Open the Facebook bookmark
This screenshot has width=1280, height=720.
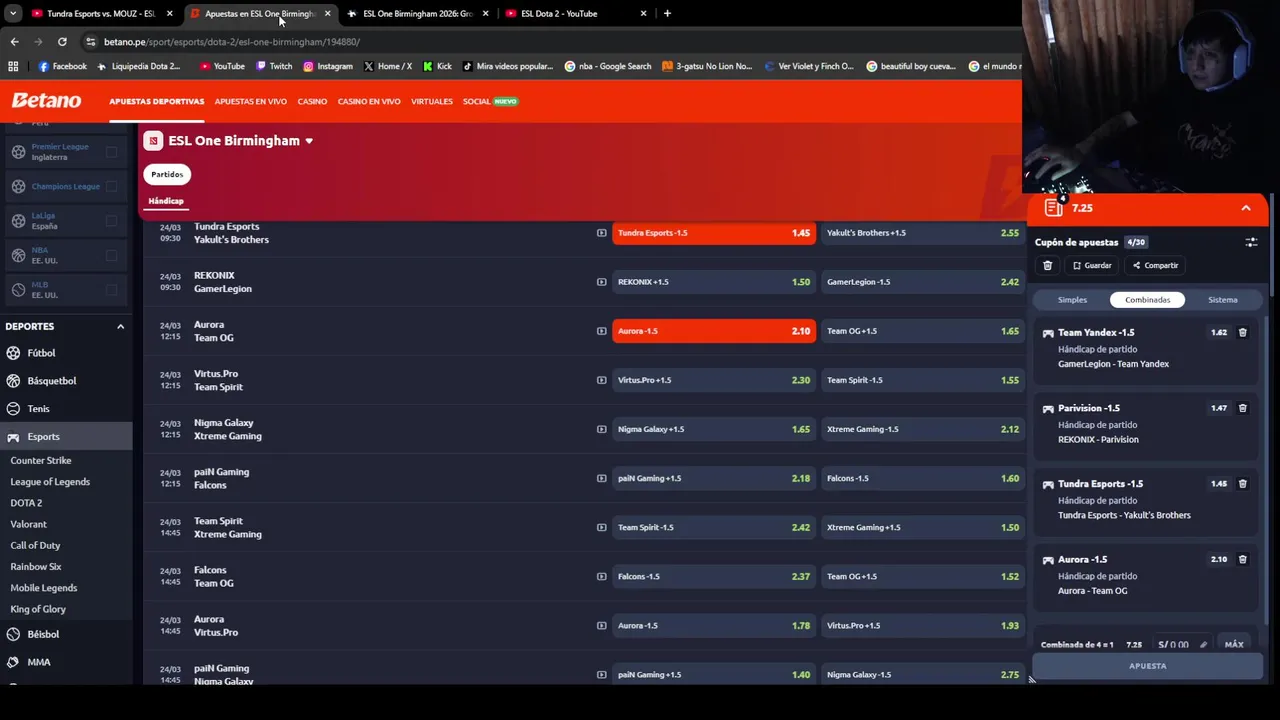tap(62, 66)
